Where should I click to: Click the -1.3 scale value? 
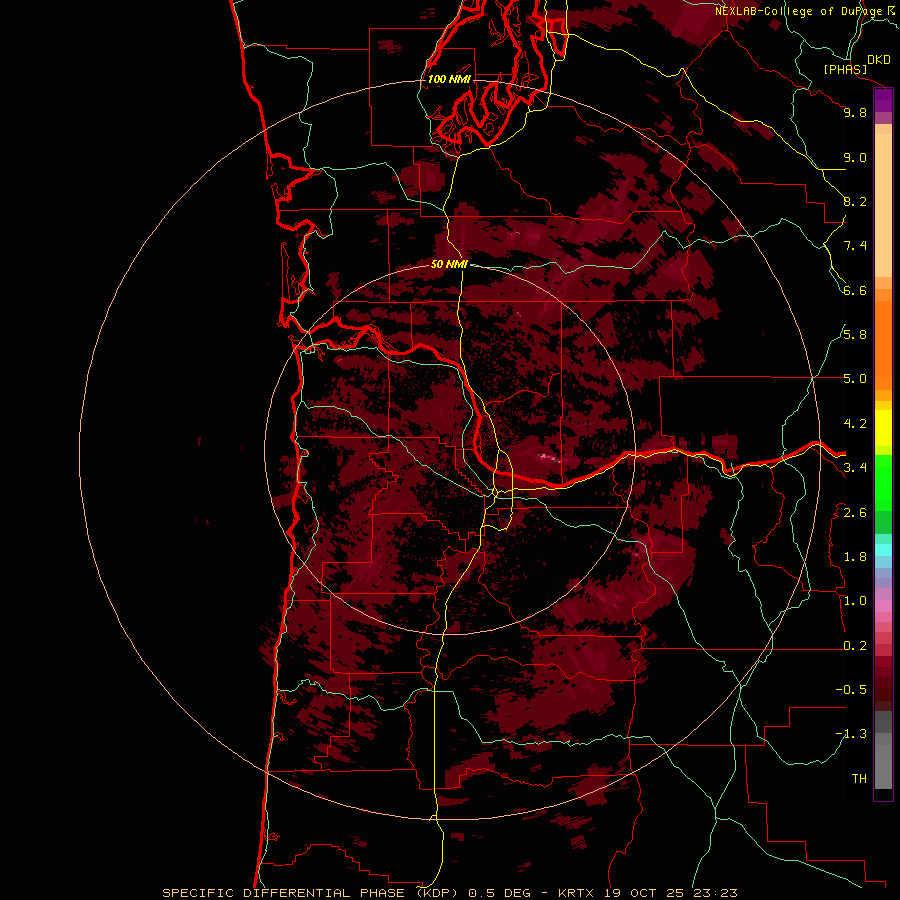[x=851, y=734]
